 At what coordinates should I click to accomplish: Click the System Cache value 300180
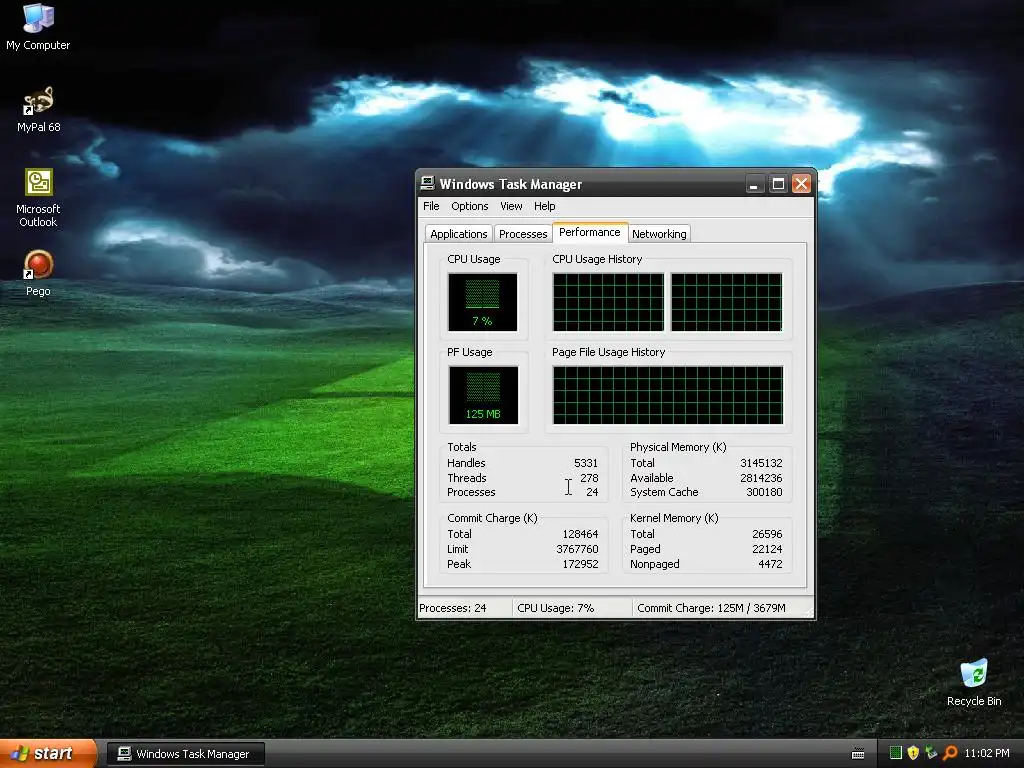(764, 492)
